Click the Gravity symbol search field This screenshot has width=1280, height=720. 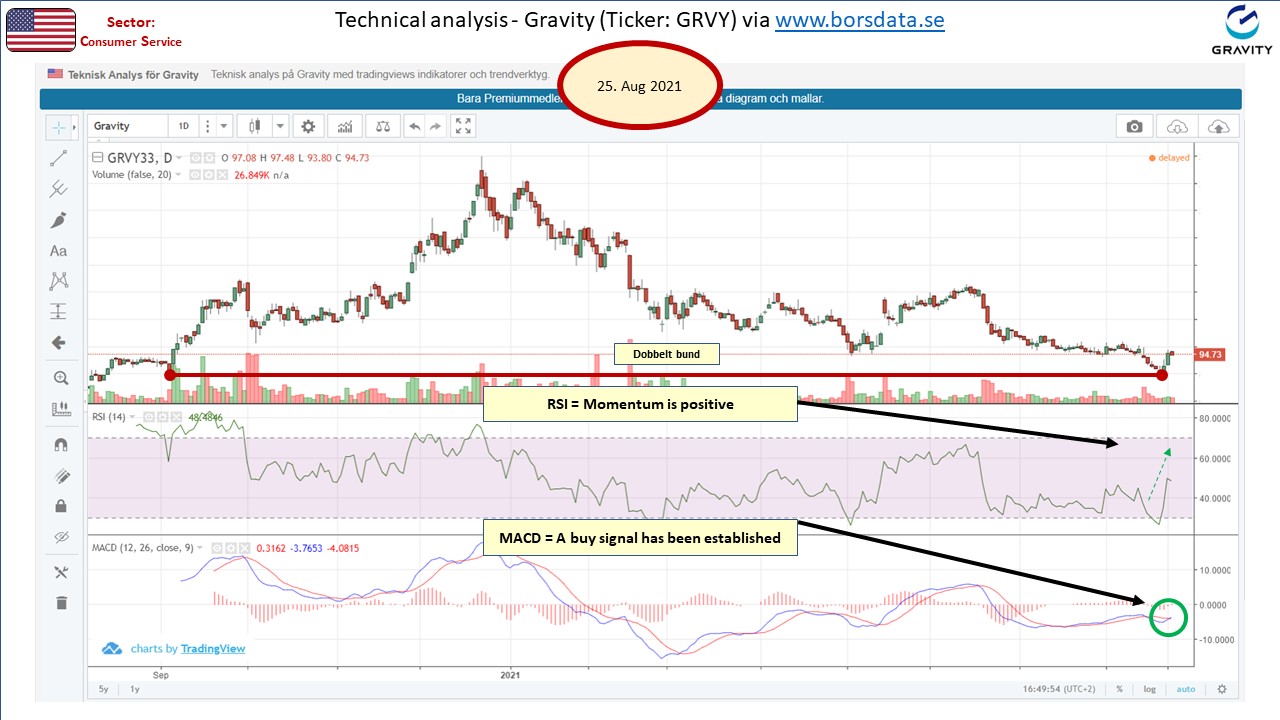[x=127, y=126]
